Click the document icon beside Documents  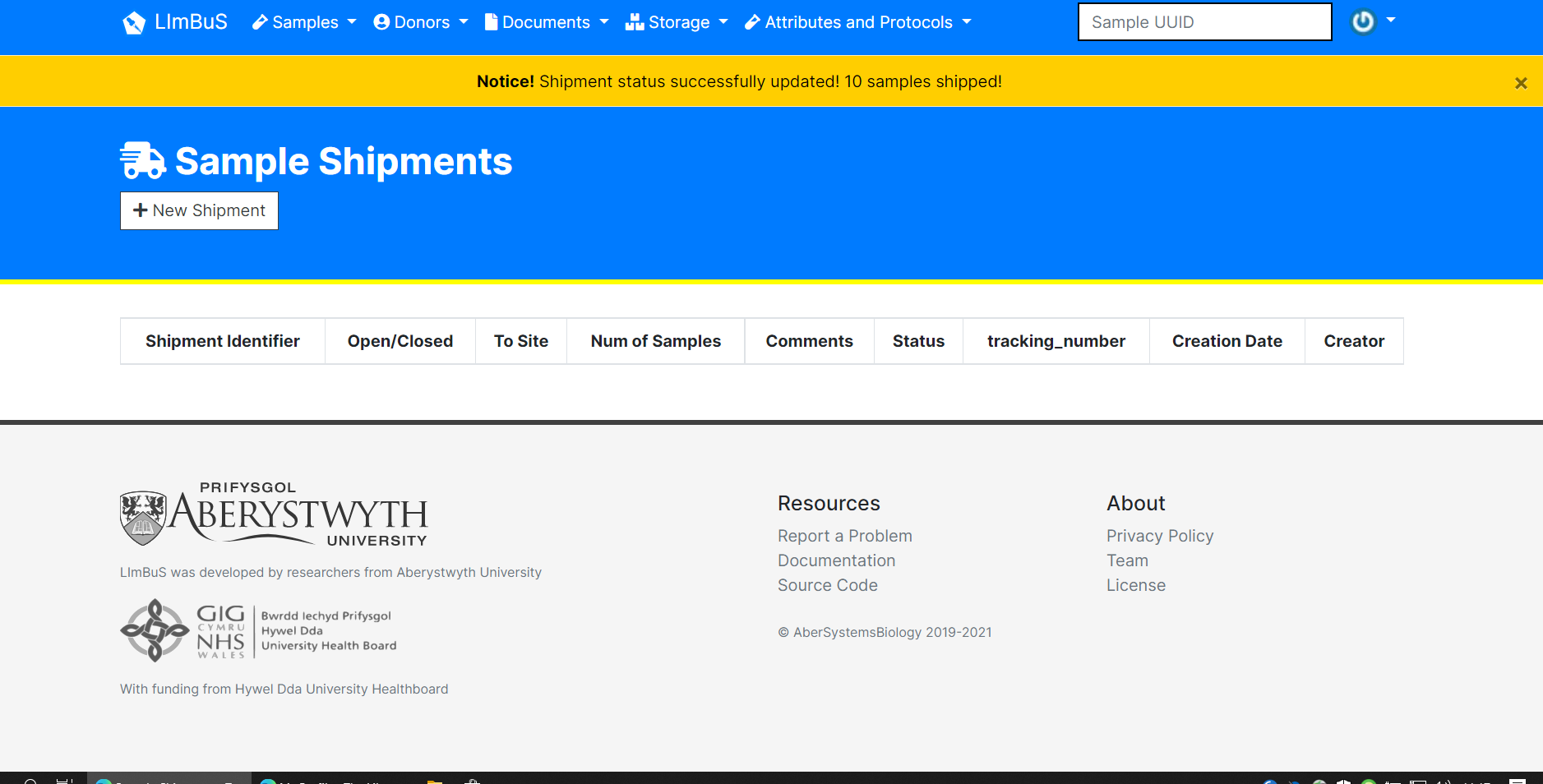click(x=492, y=22)
